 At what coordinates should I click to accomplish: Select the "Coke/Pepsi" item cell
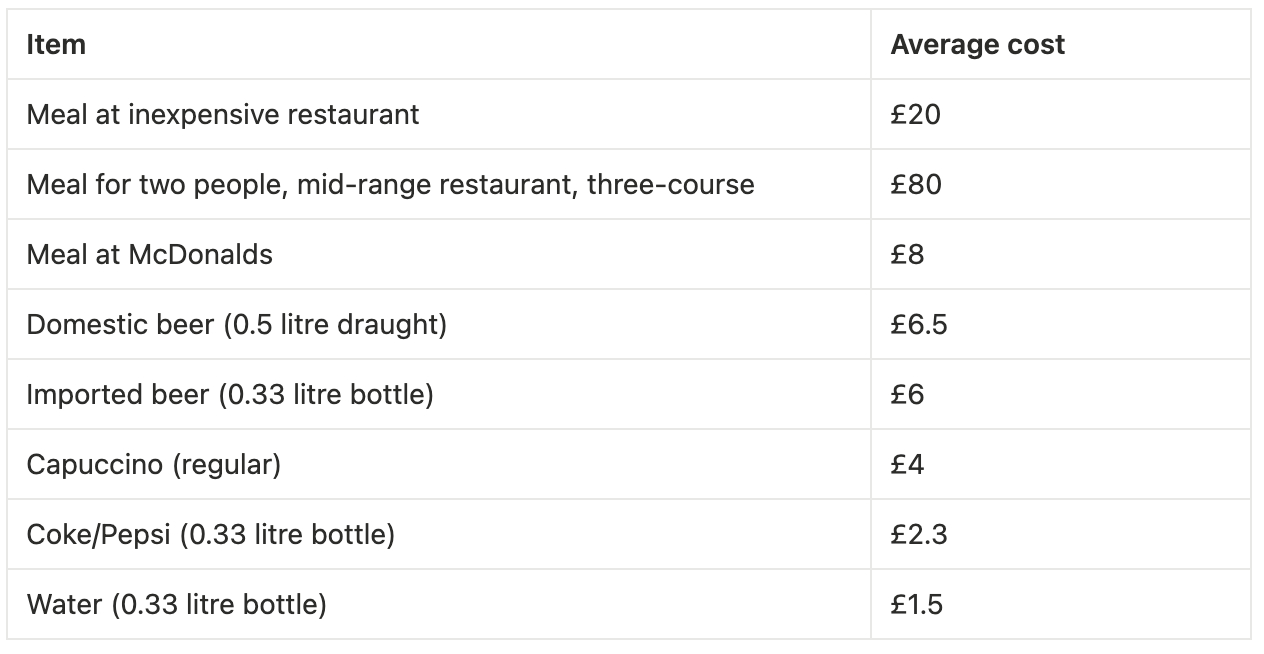[211, 535]
